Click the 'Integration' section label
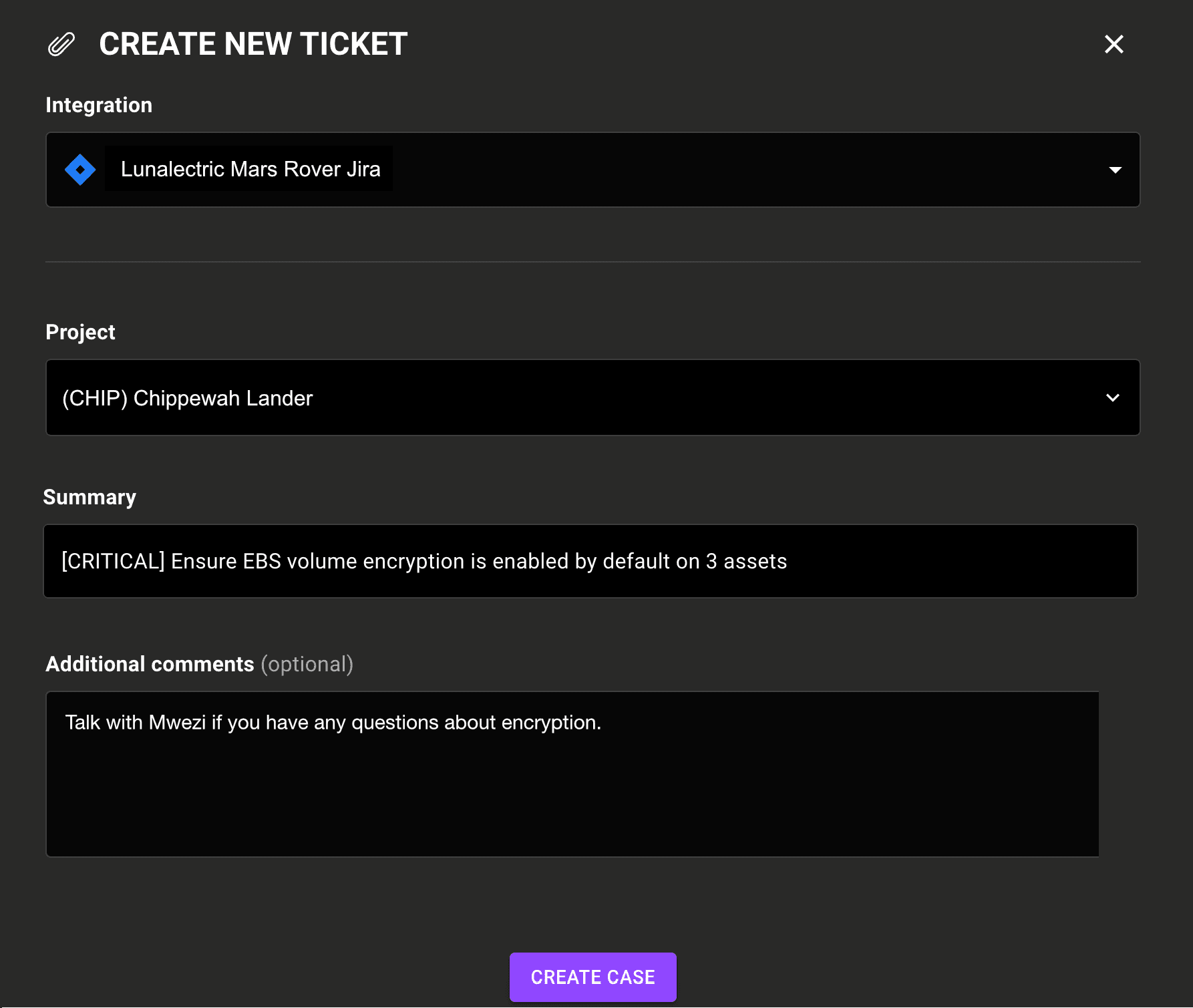Screen dimensions: 1193x1008 click(98, 105)
